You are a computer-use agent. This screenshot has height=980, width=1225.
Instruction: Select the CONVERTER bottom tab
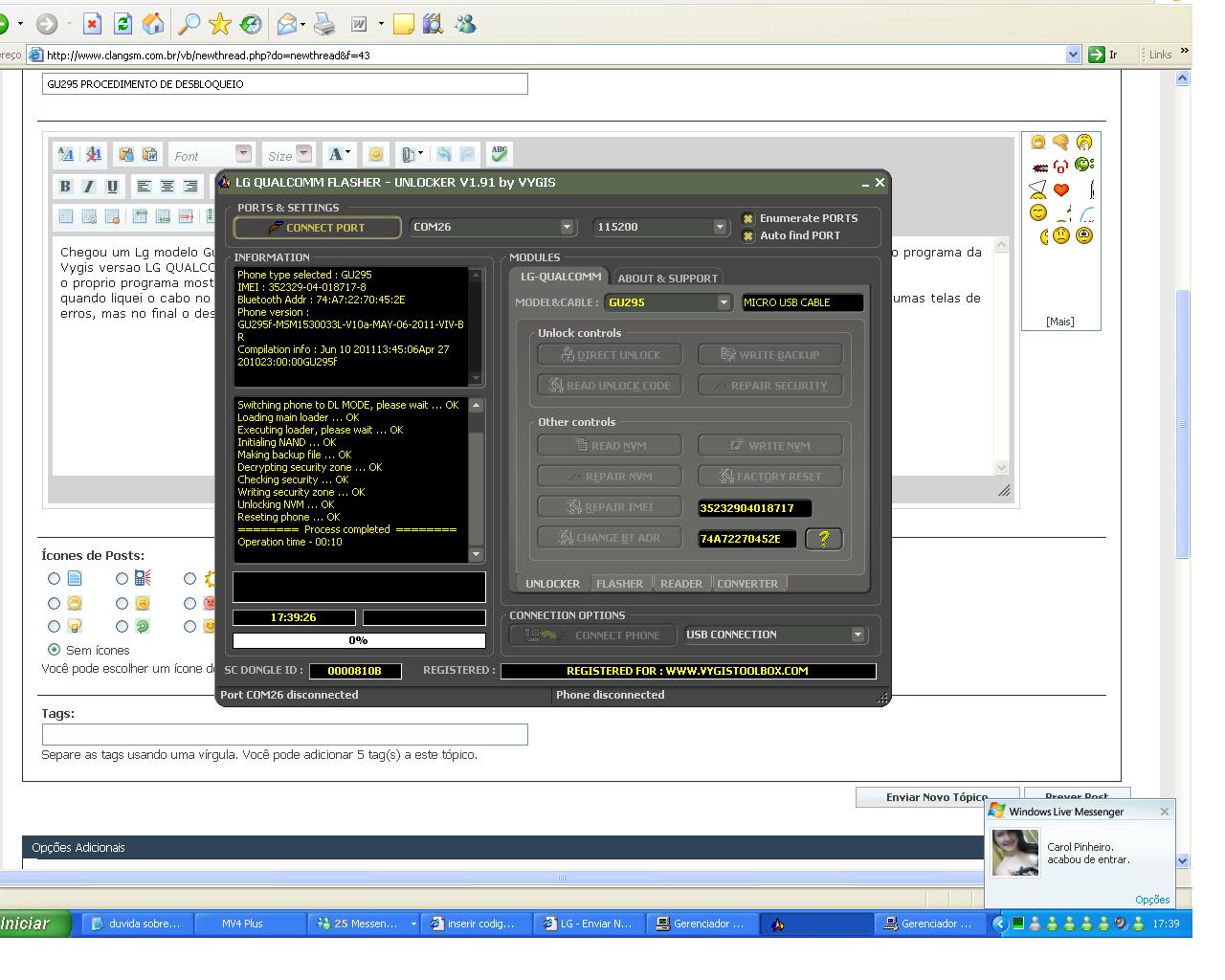747,584
